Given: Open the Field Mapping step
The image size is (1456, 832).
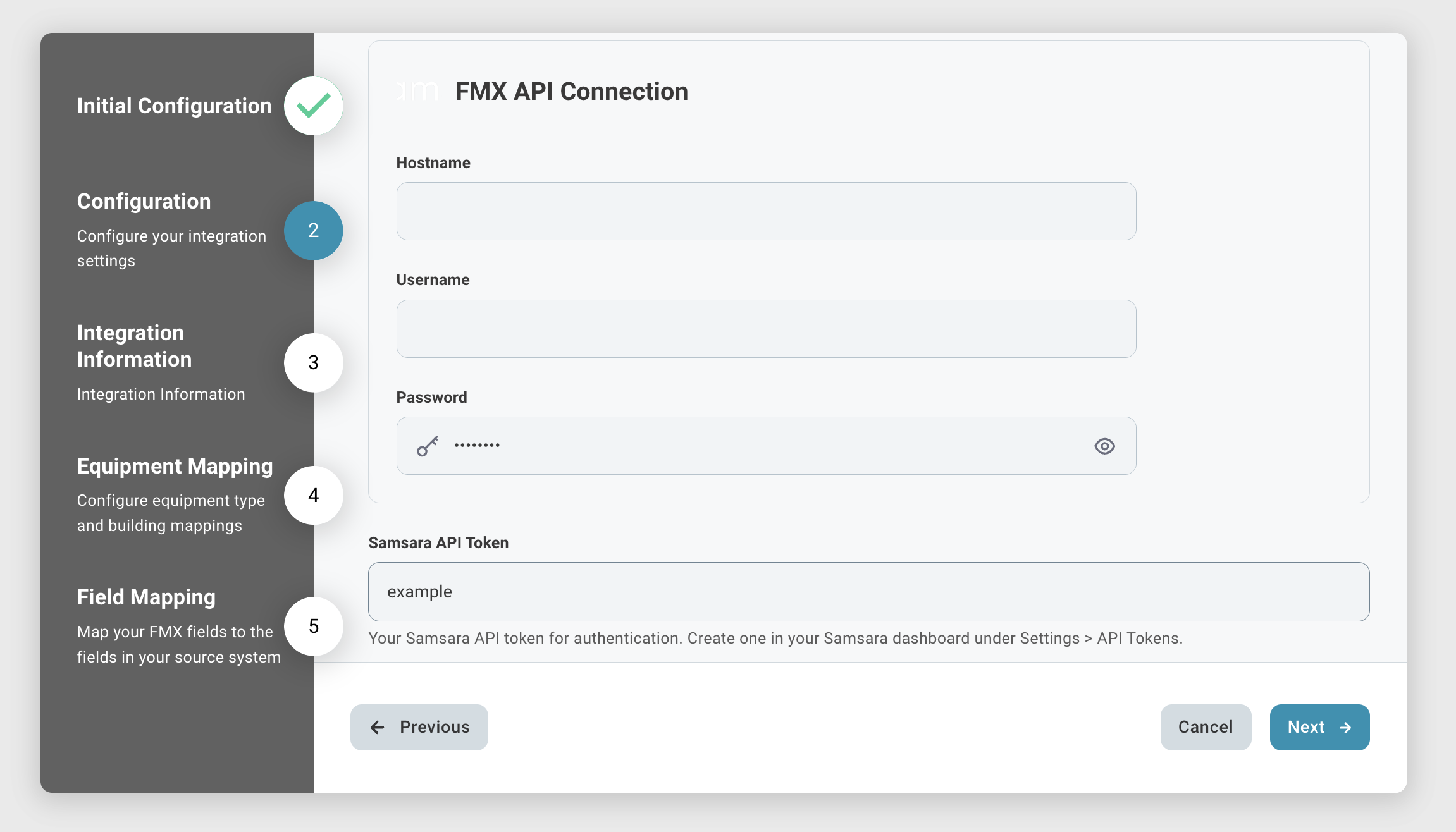Looking at the screenshot, I should point(146,597).
